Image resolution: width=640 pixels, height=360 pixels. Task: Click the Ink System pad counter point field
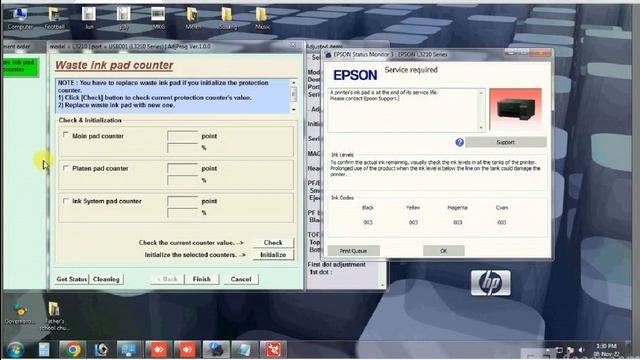[182, 201]
